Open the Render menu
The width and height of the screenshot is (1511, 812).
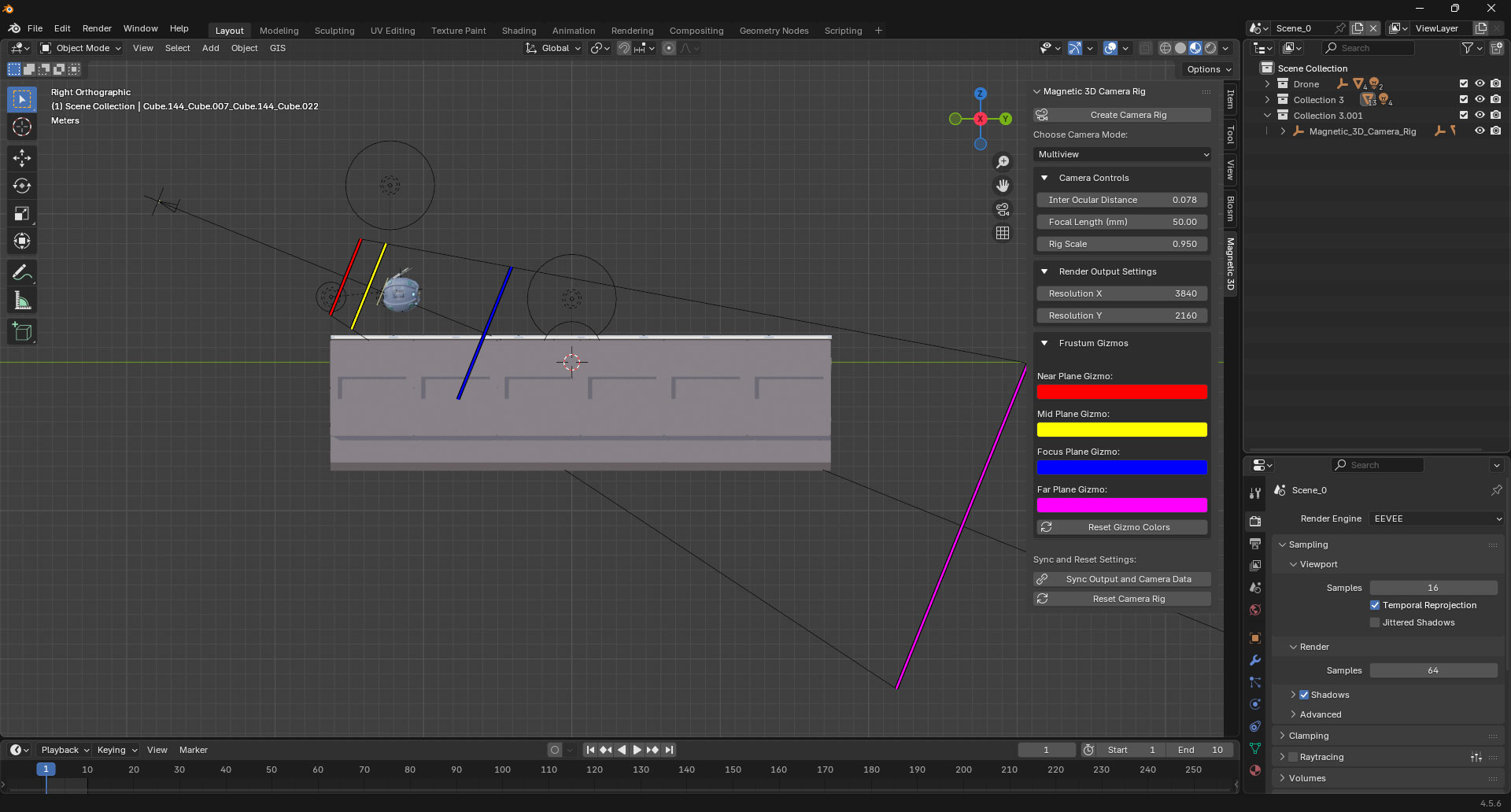(97, 28)
